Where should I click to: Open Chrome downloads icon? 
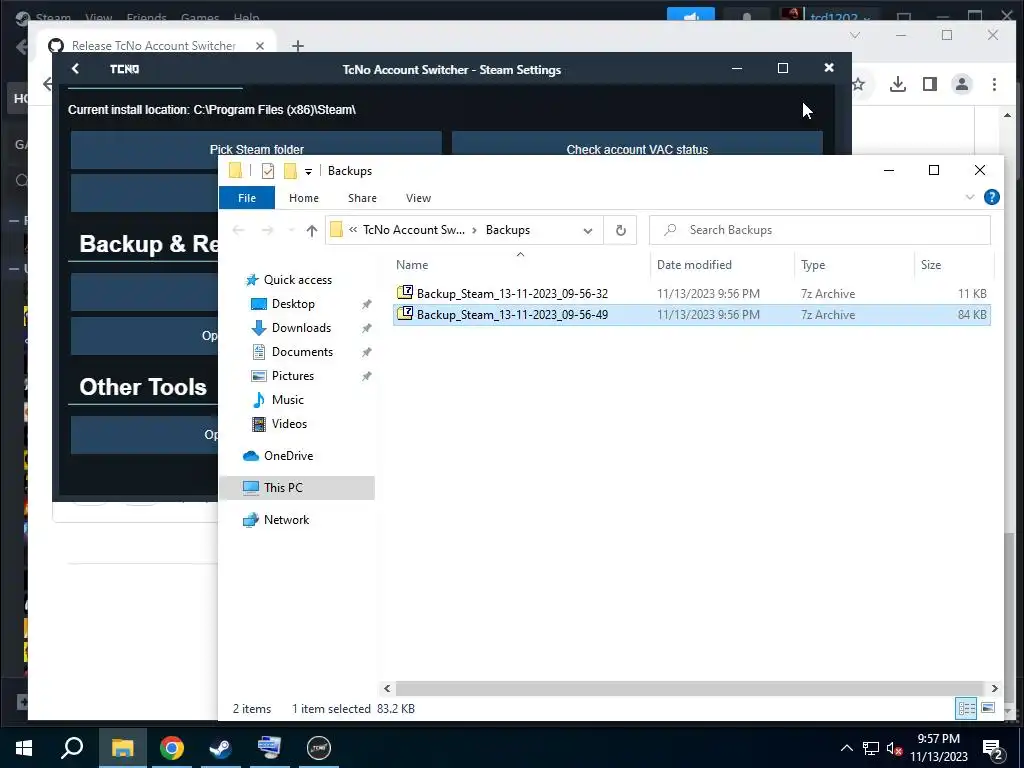898,84
